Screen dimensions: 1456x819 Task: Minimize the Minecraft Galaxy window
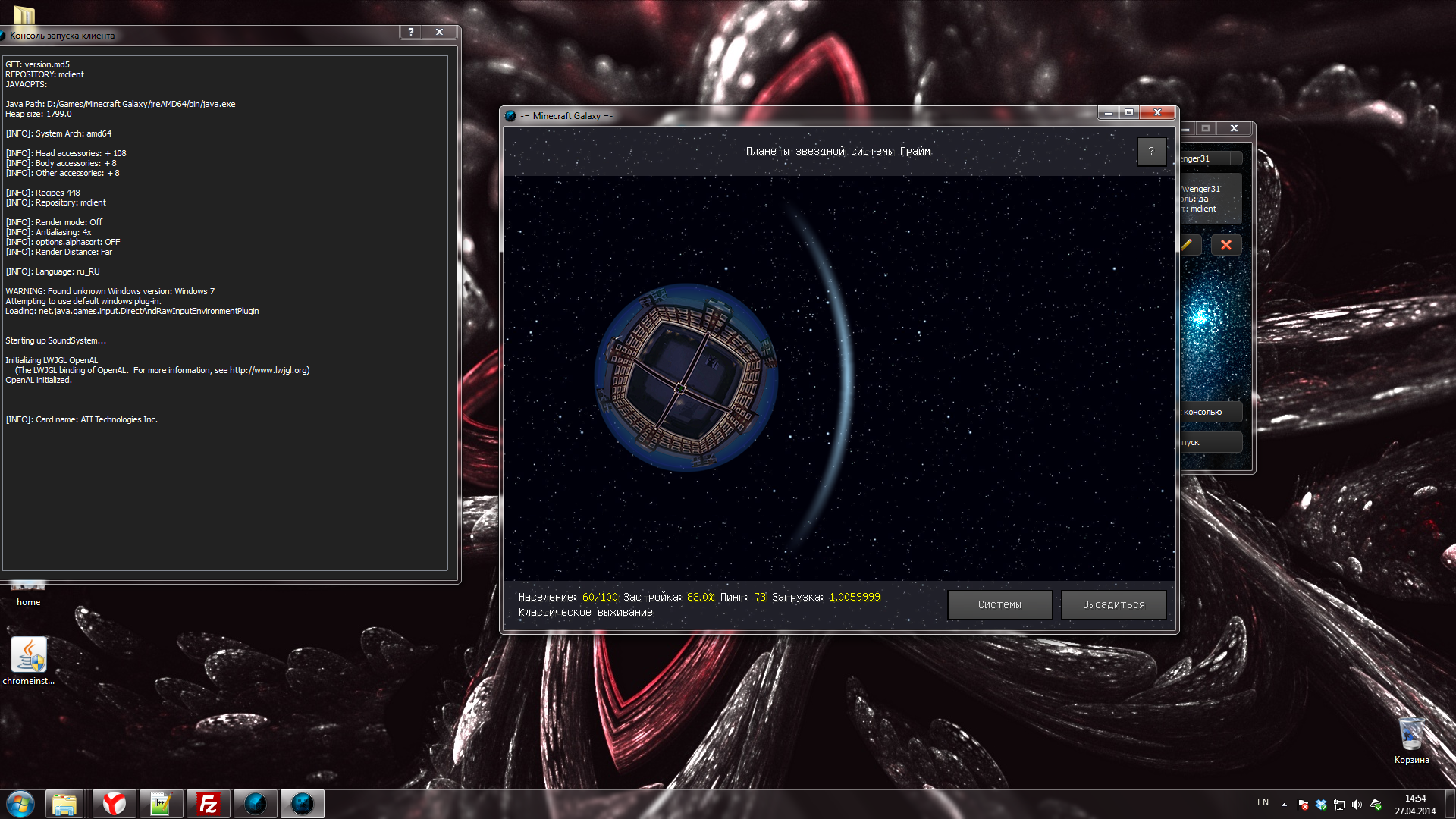click(x=1109, y=112)
